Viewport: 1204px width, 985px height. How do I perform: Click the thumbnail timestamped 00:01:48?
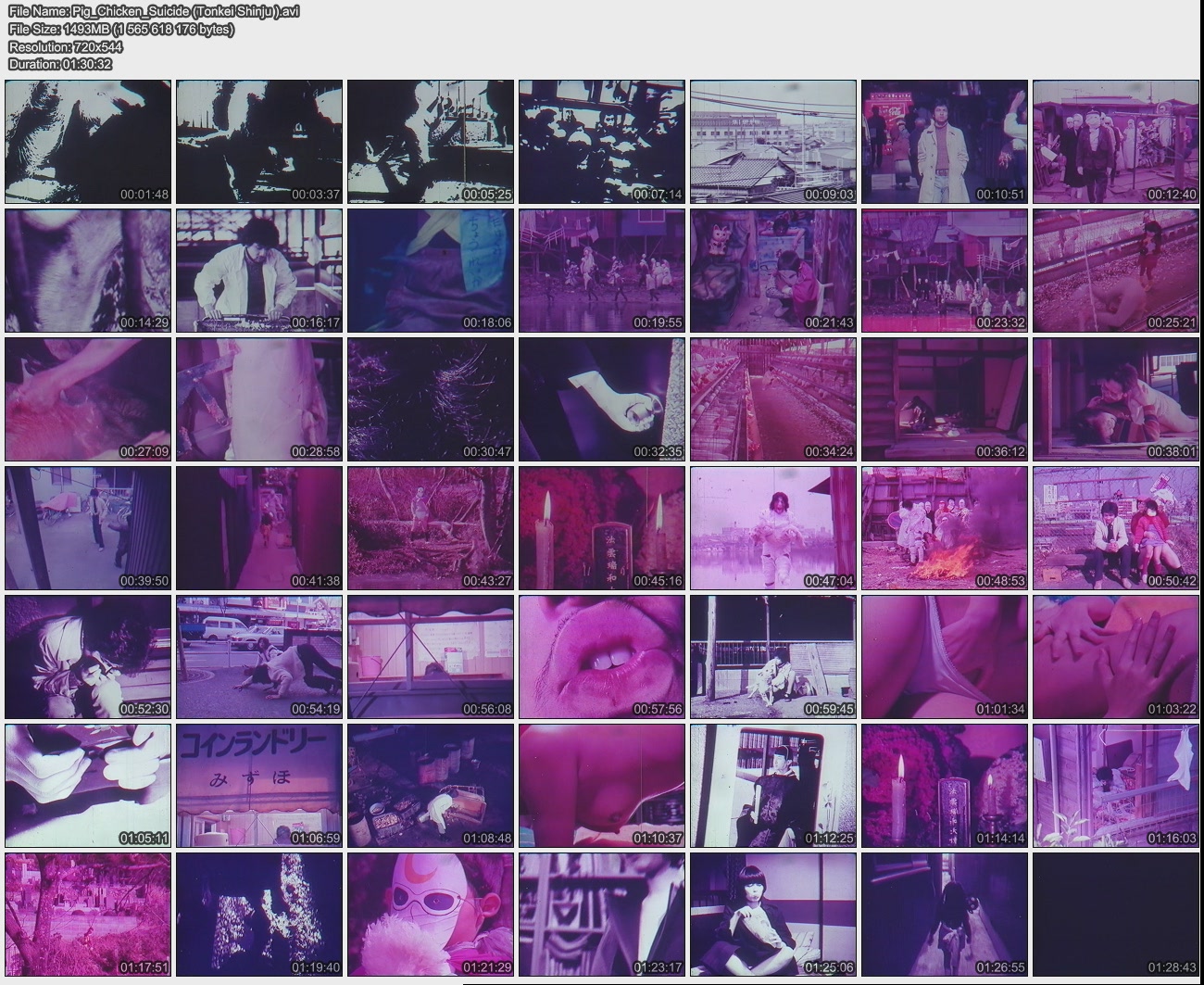click(x=88, y=142)
